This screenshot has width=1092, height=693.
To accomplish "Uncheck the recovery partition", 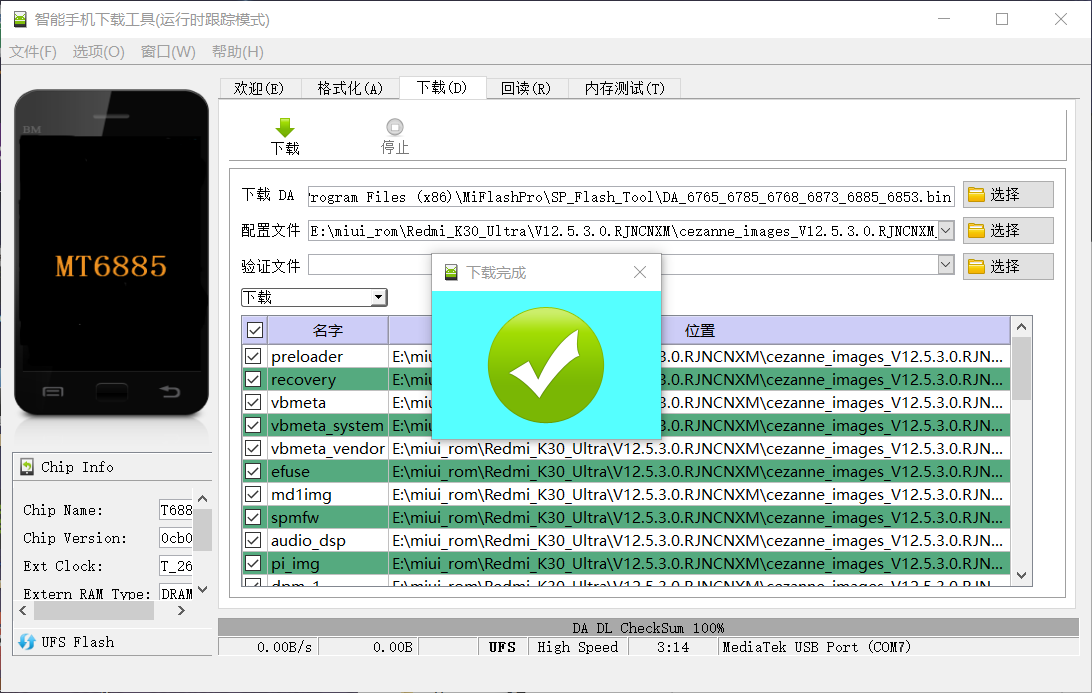I will point(253,380).
